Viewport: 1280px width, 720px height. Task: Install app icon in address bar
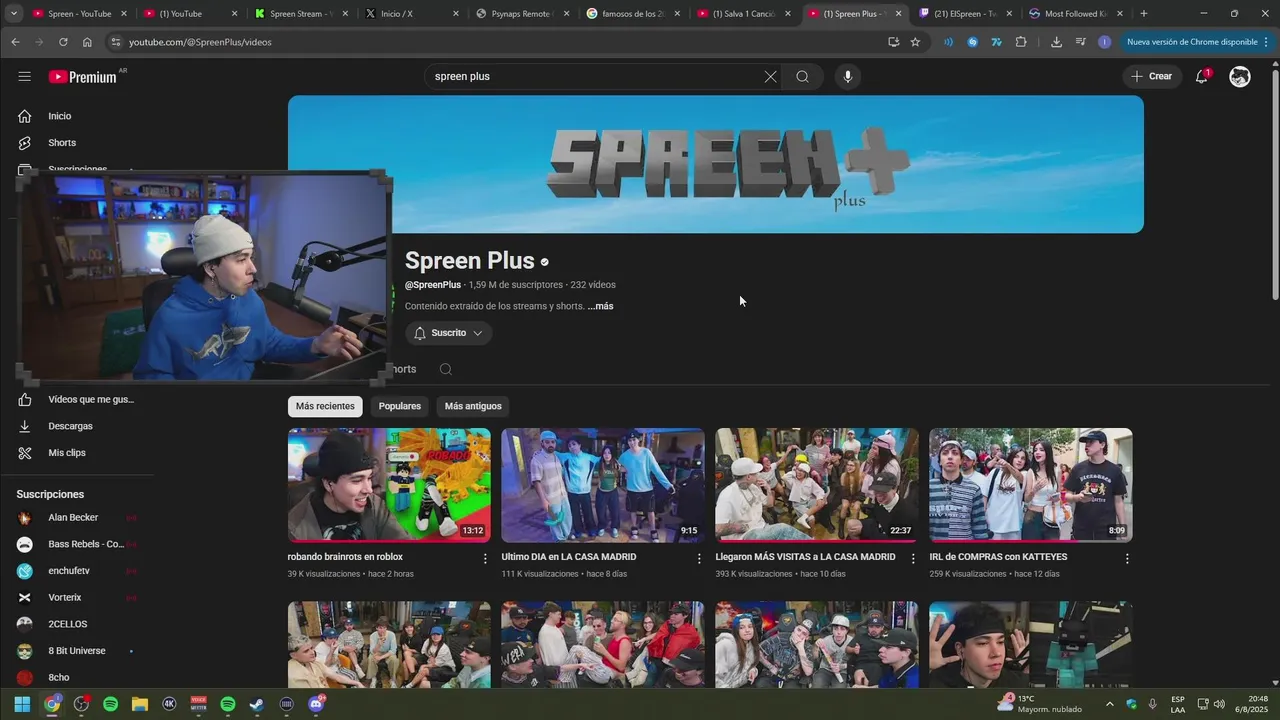point(893,42)
